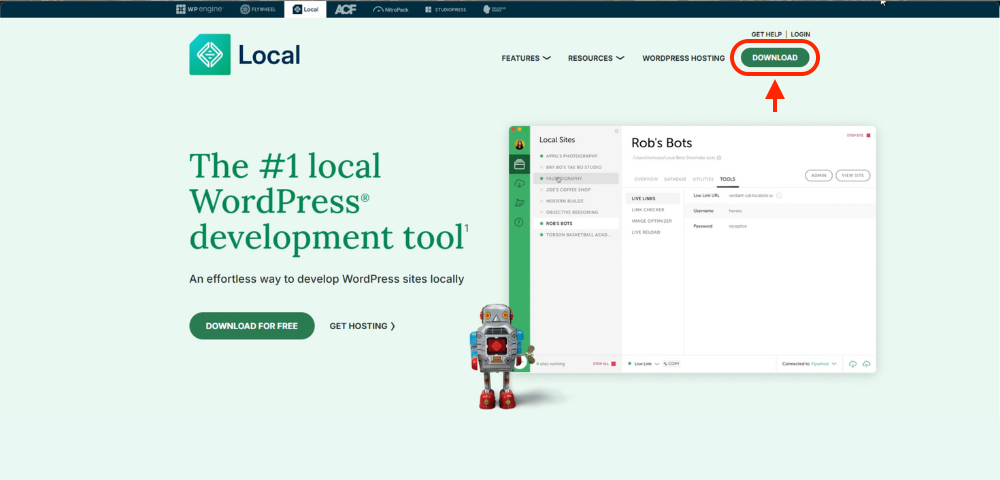Click the Local Sites briefcase sidebar icon

(x=519, y=164)
